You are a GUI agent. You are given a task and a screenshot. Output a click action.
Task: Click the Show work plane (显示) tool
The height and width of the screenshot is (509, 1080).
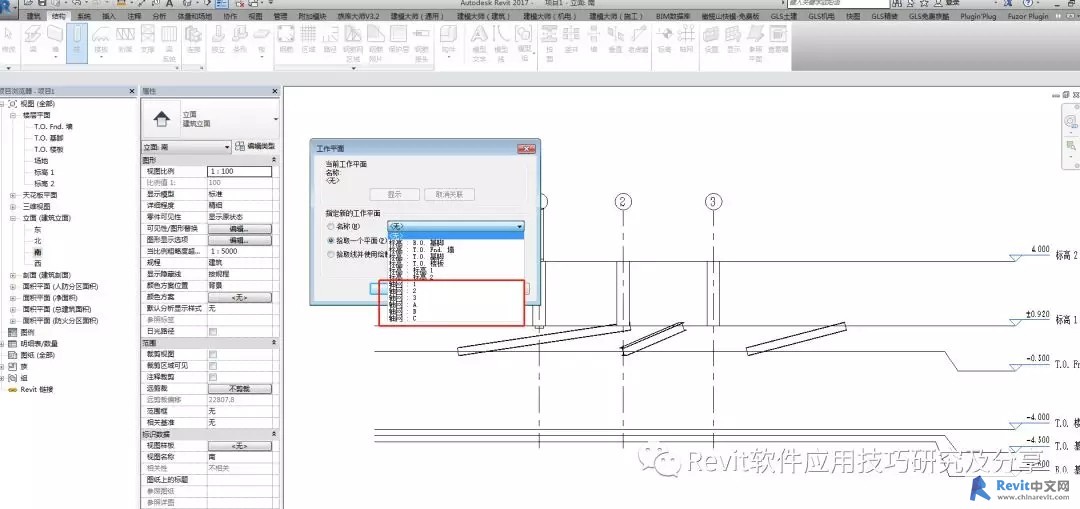[734, 39]
